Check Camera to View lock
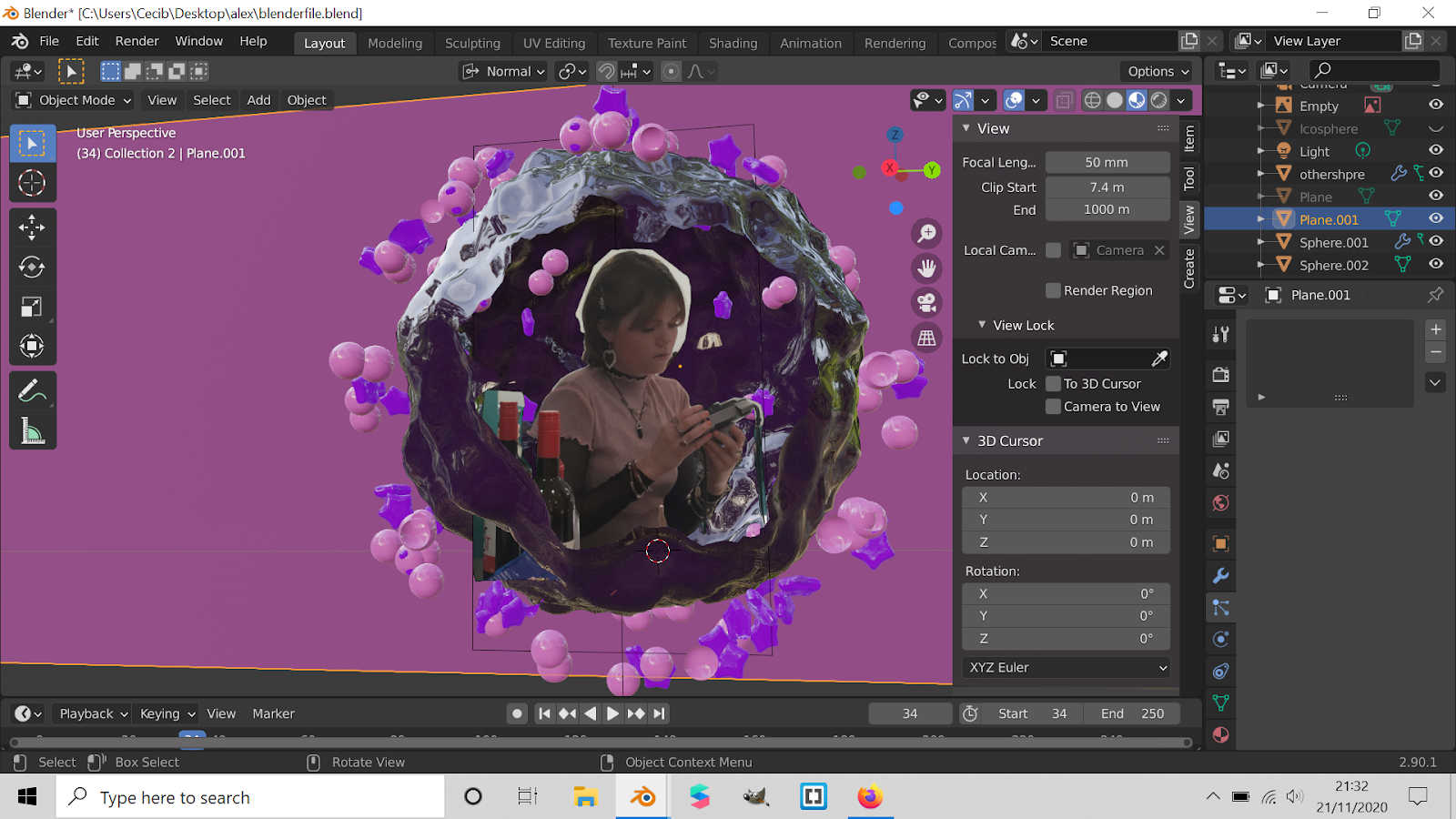This screenshot has height=819, width=1456. [x=1053, y=407]
